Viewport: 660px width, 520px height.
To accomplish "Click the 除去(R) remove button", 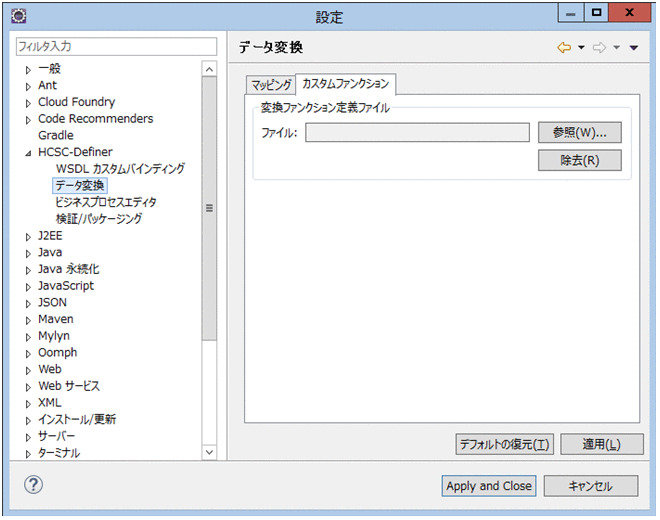I will 580,160.
